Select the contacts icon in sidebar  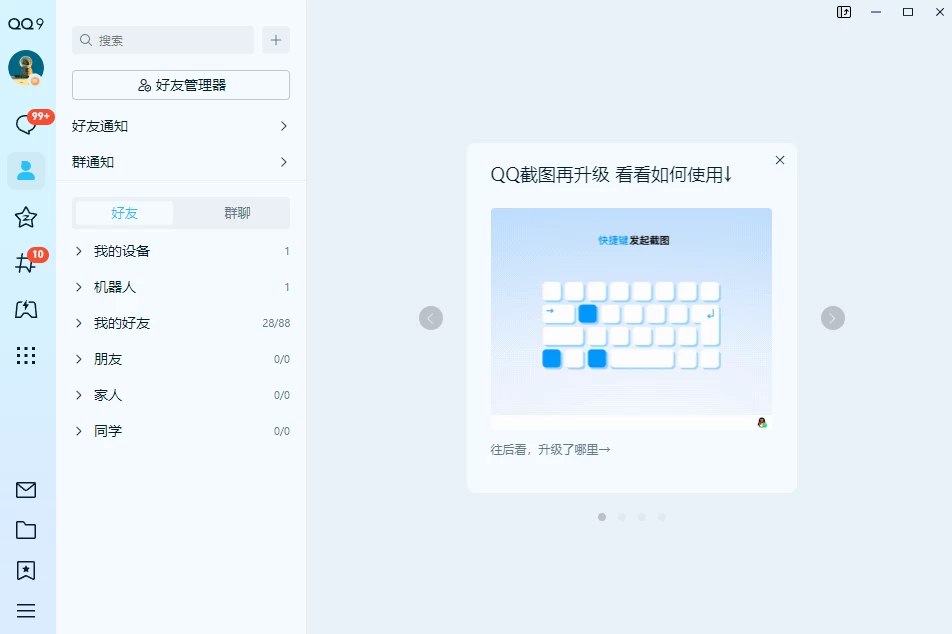(26, 171)
